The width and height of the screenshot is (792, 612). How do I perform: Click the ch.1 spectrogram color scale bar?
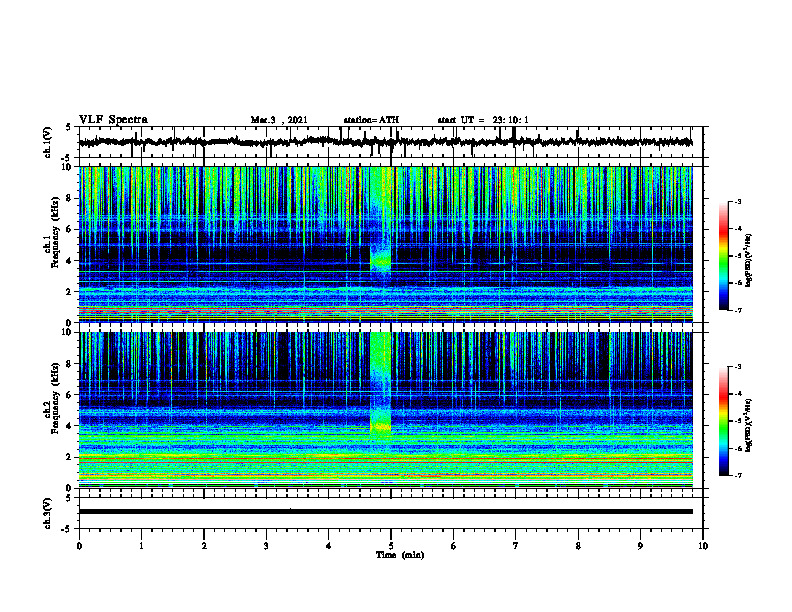(x=723, y=255)
